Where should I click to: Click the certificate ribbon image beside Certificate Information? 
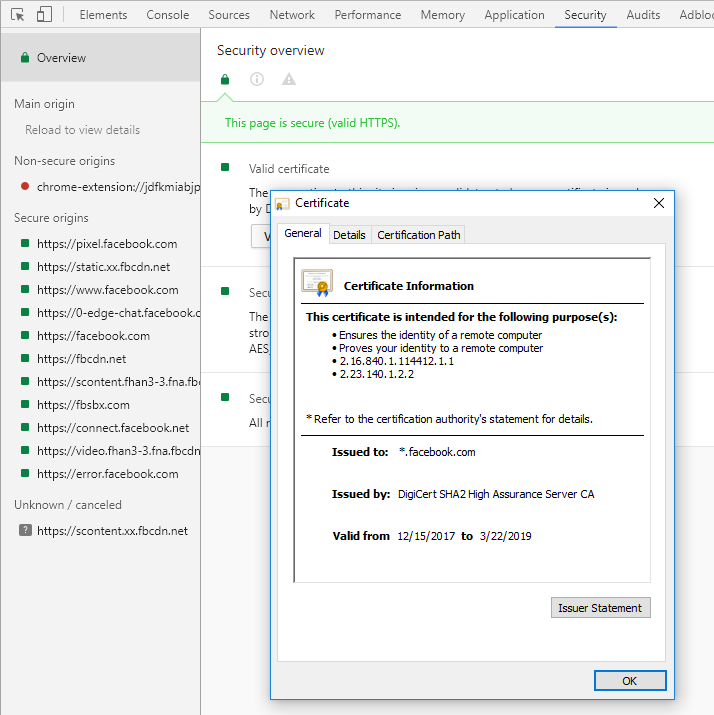[317, 284]
